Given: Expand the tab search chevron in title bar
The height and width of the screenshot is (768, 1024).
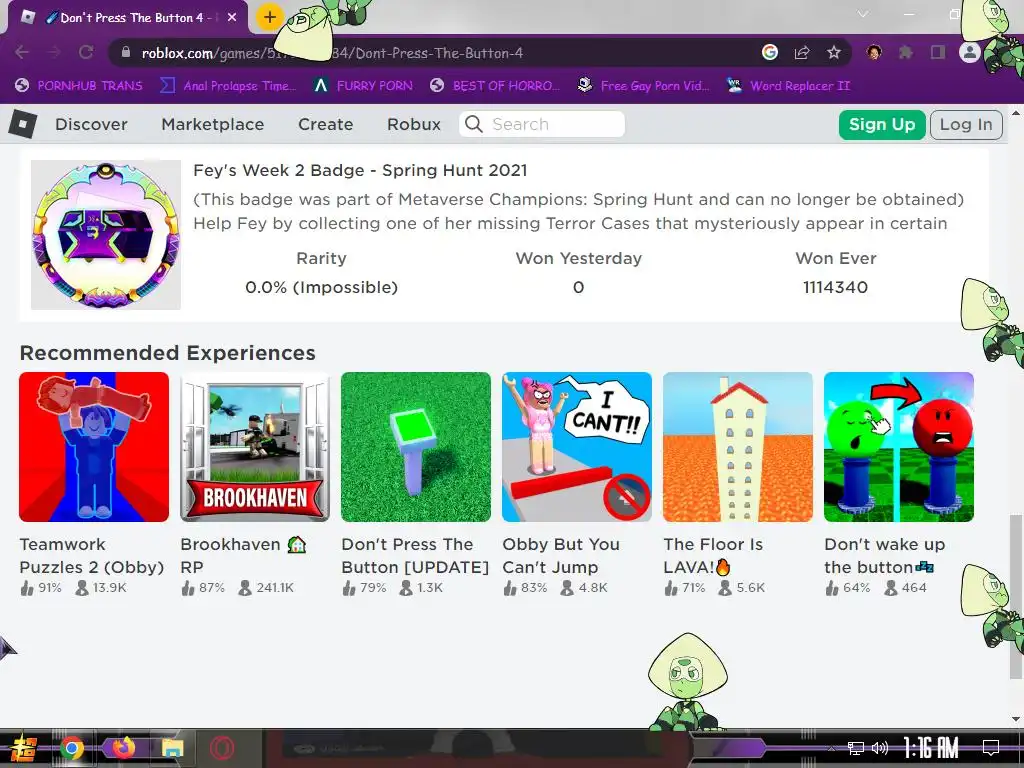Looking at the screenshot, I should [x=863, y=14].
